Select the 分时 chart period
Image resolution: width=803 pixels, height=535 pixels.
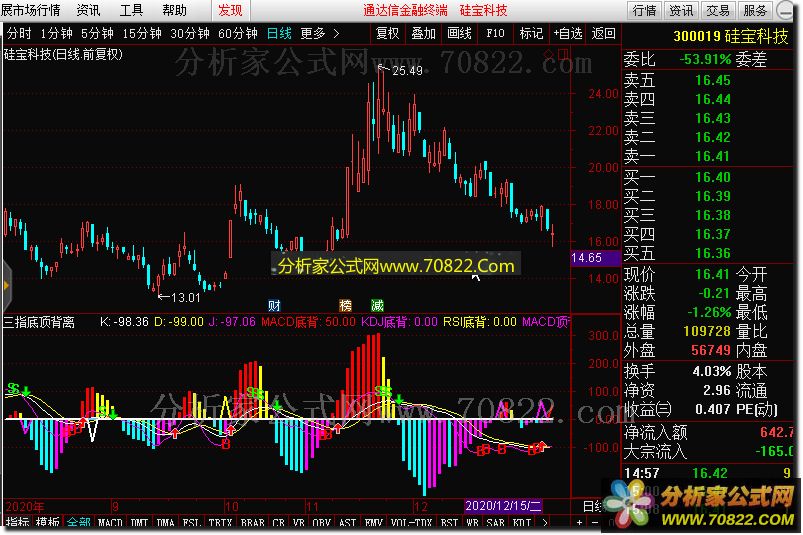(19, 34)
